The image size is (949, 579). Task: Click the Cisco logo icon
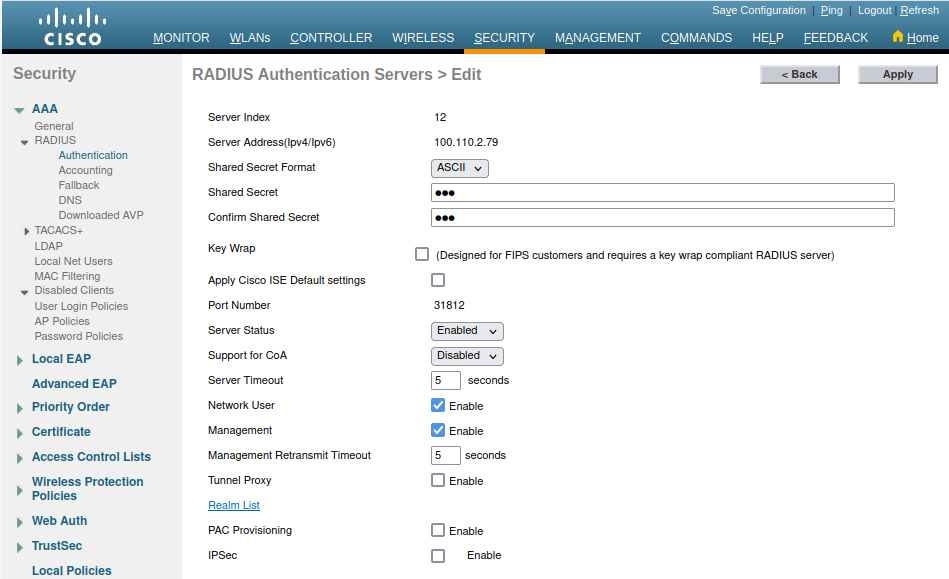pos(72,27)
